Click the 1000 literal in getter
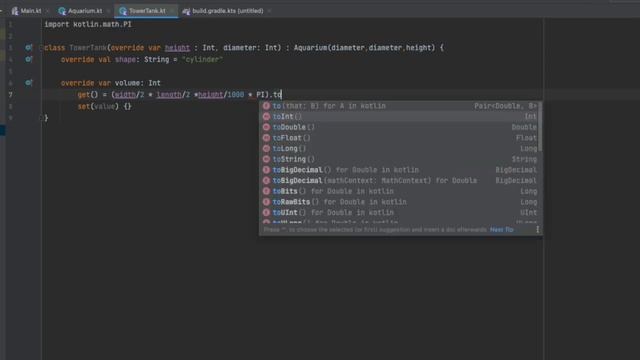The width and height of the screenshot is (640, 360). tap(236, 95)
